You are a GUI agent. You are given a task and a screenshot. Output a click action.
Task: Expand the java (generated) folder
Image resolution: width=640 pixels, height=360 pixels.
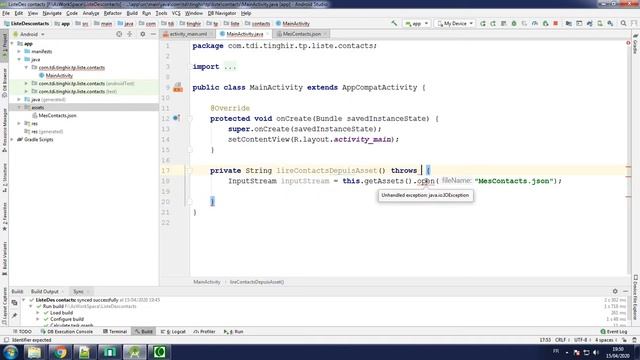pyautogui.click(x=19, y=99)
